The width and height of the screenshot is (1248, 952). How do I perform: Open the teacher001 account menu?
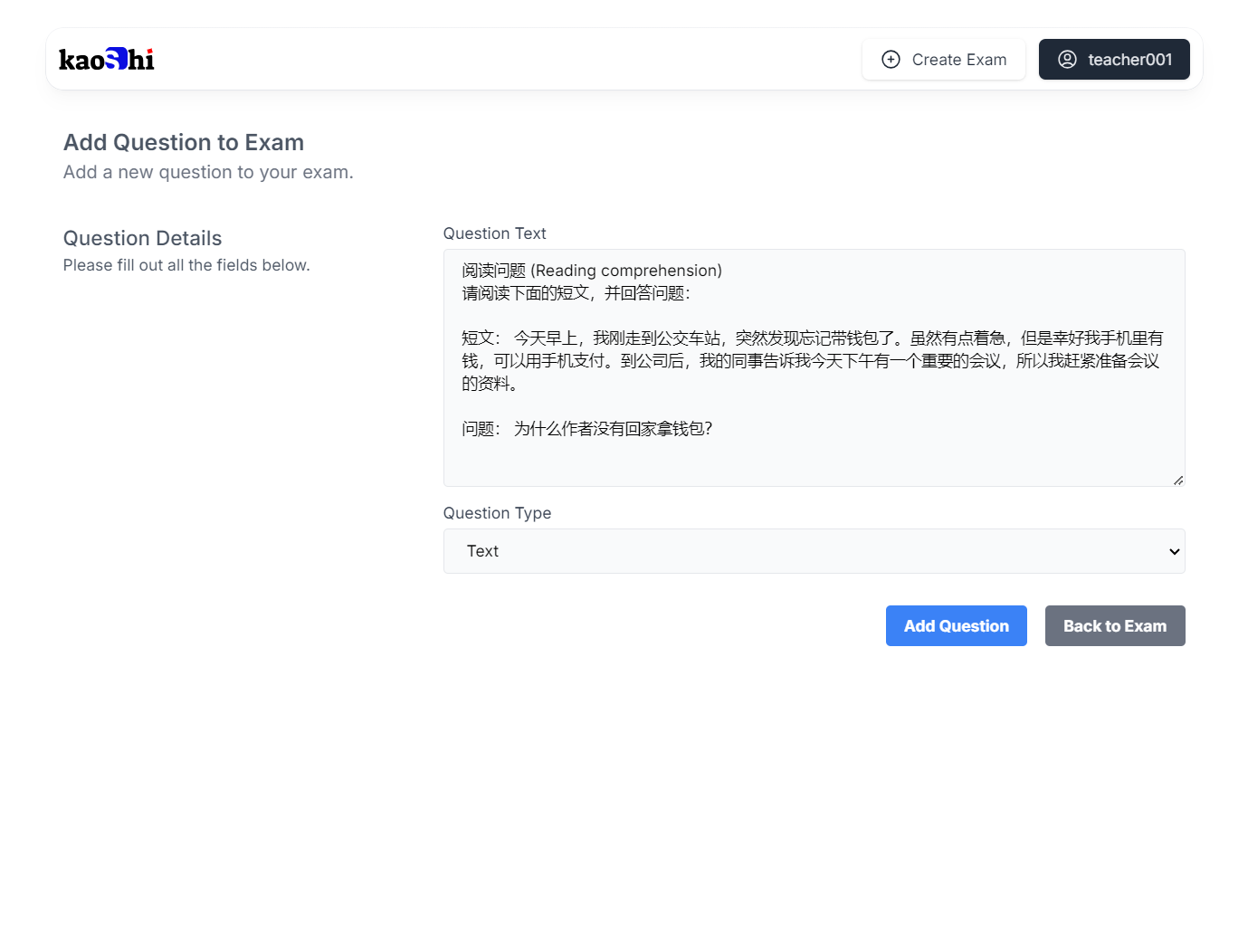[x=1113, y=60]
